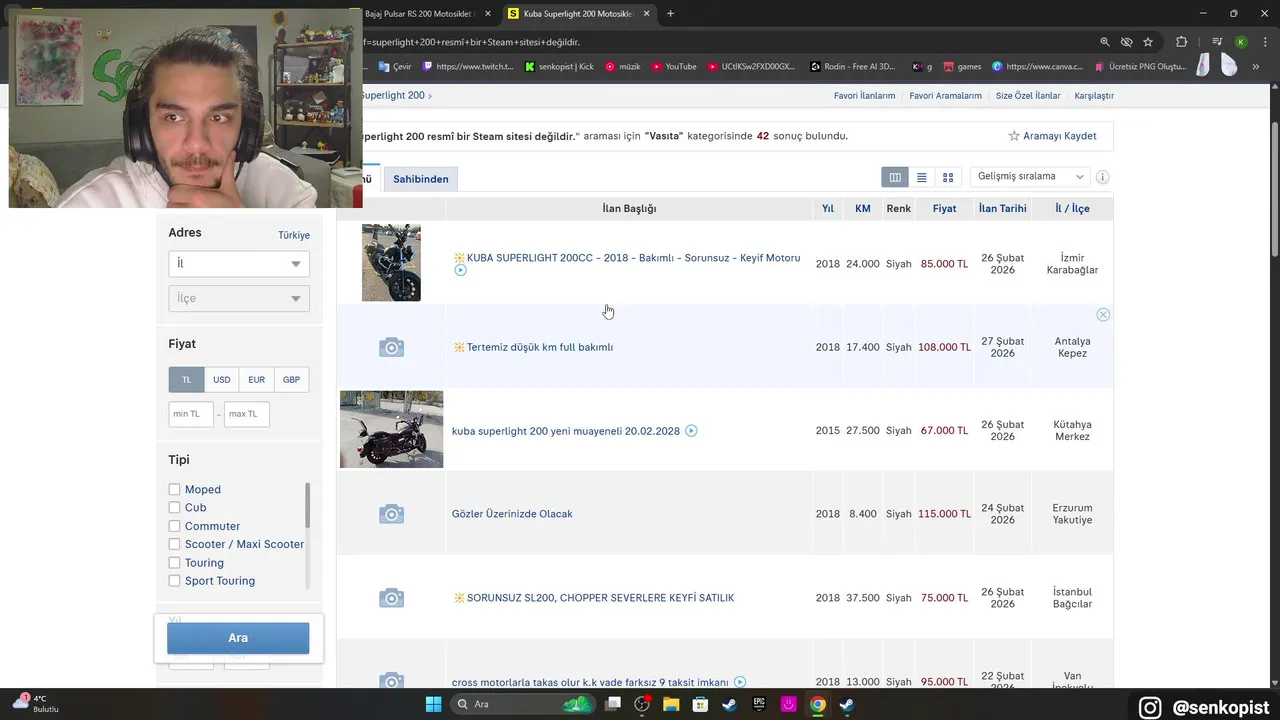The image size is (1280, 720).
Task: Sort listings by İlan Tarihi column
Action: coord(1002,209)
